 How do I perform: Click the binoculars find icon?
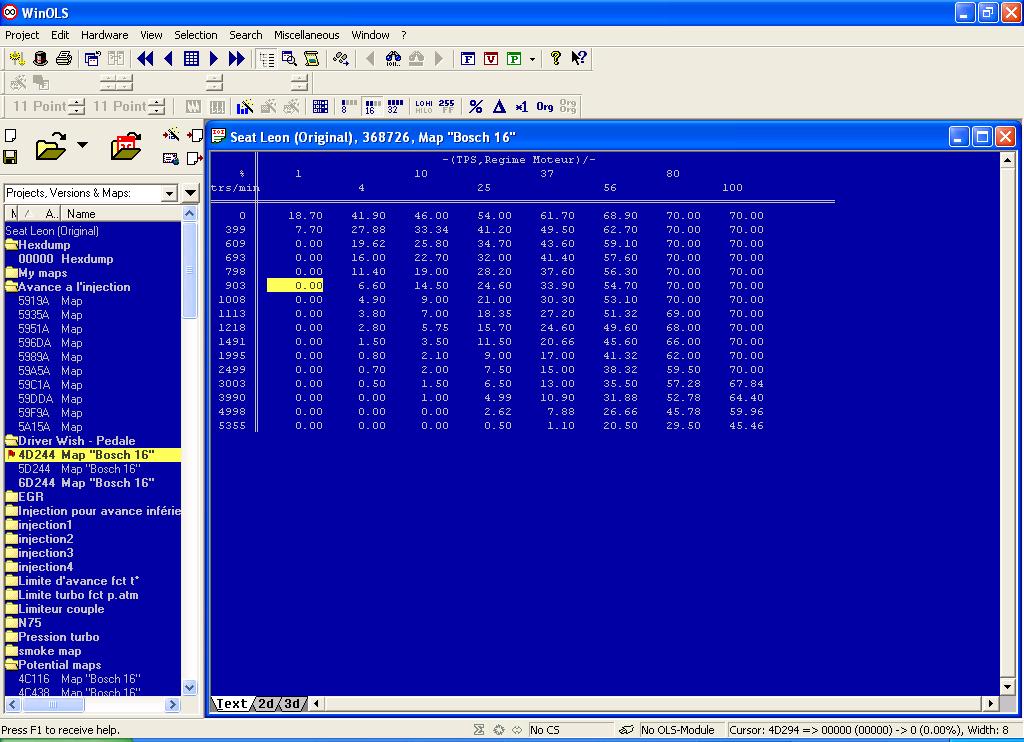pos(393,59)
